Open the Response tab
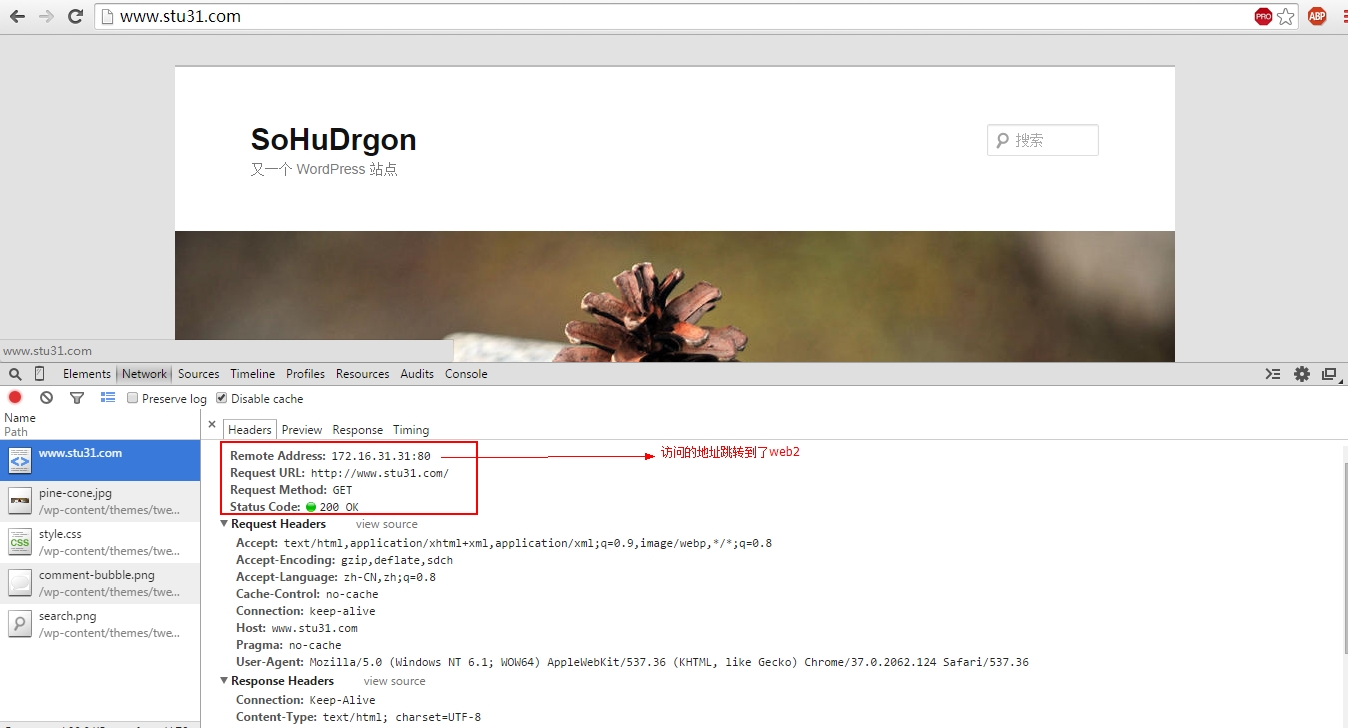This screenshot has width=1348, height=728. [x=358, y=430]
